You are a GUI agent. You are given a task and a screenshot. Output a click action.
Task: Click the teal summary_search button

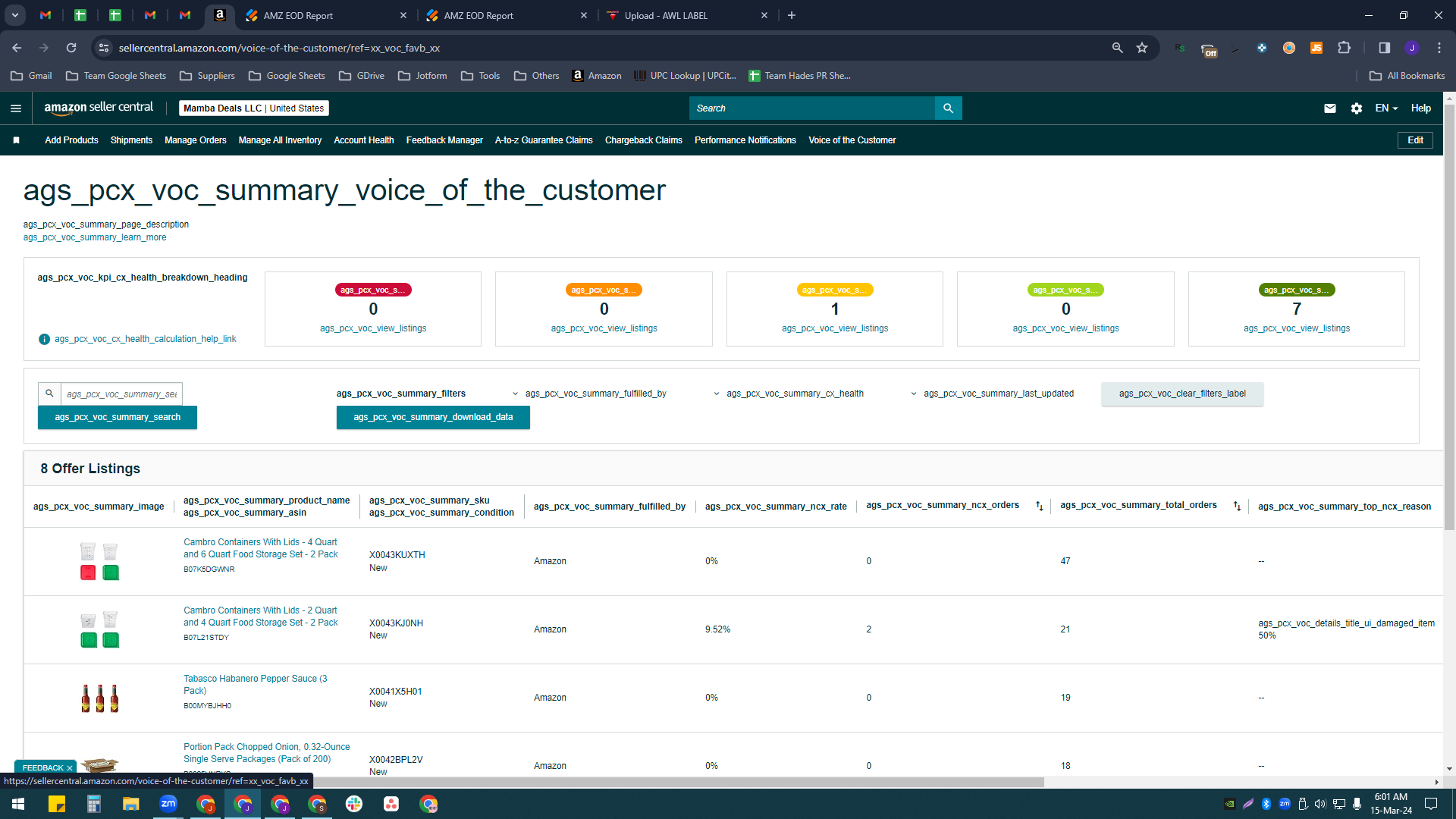(x=118, y=417)
